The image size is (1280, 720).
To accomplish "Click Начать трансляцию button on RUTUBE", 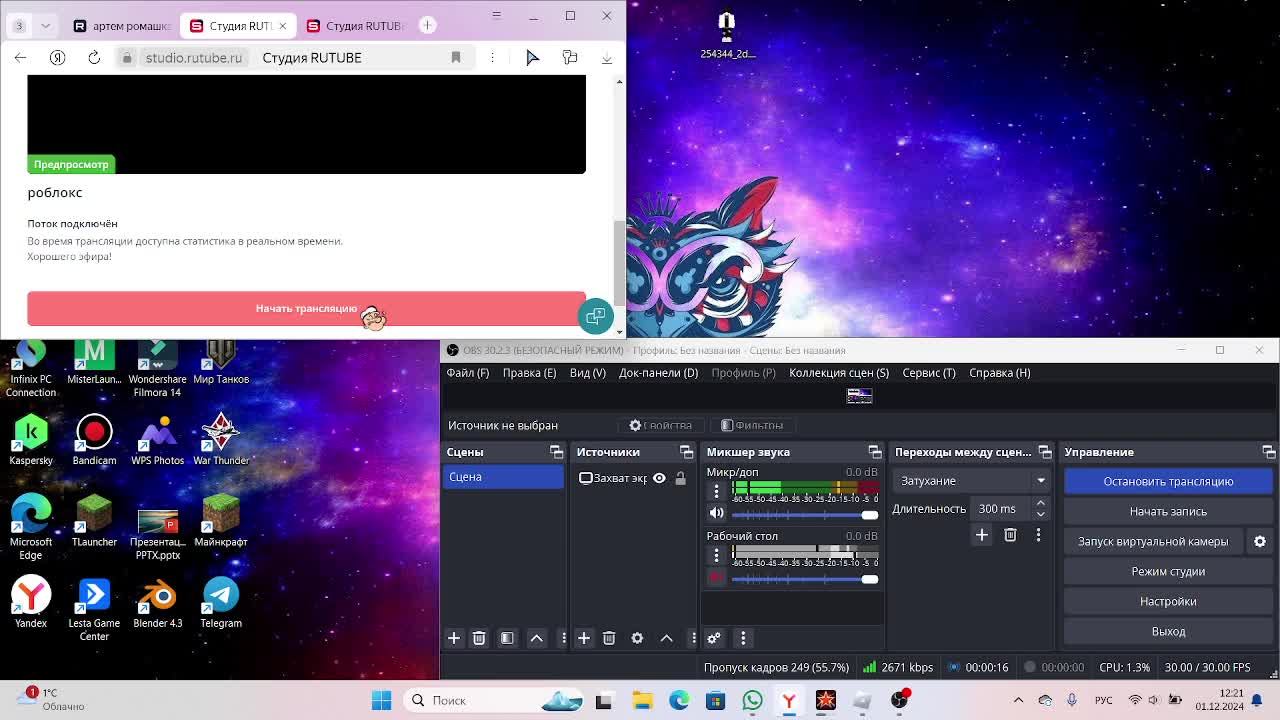I will click(306, 309).
